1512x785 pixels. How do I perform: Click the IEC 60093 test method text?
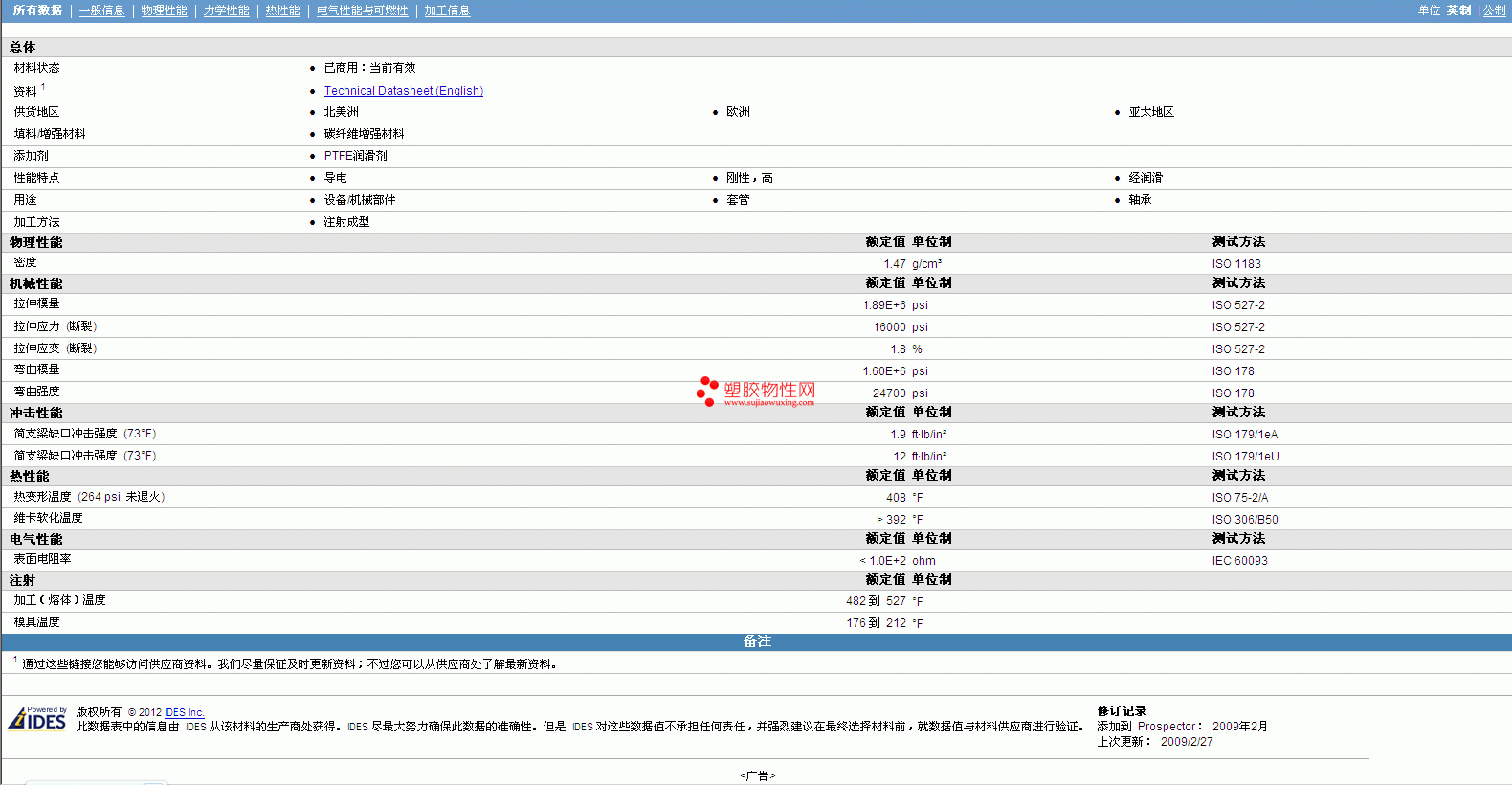point(1239,561)
